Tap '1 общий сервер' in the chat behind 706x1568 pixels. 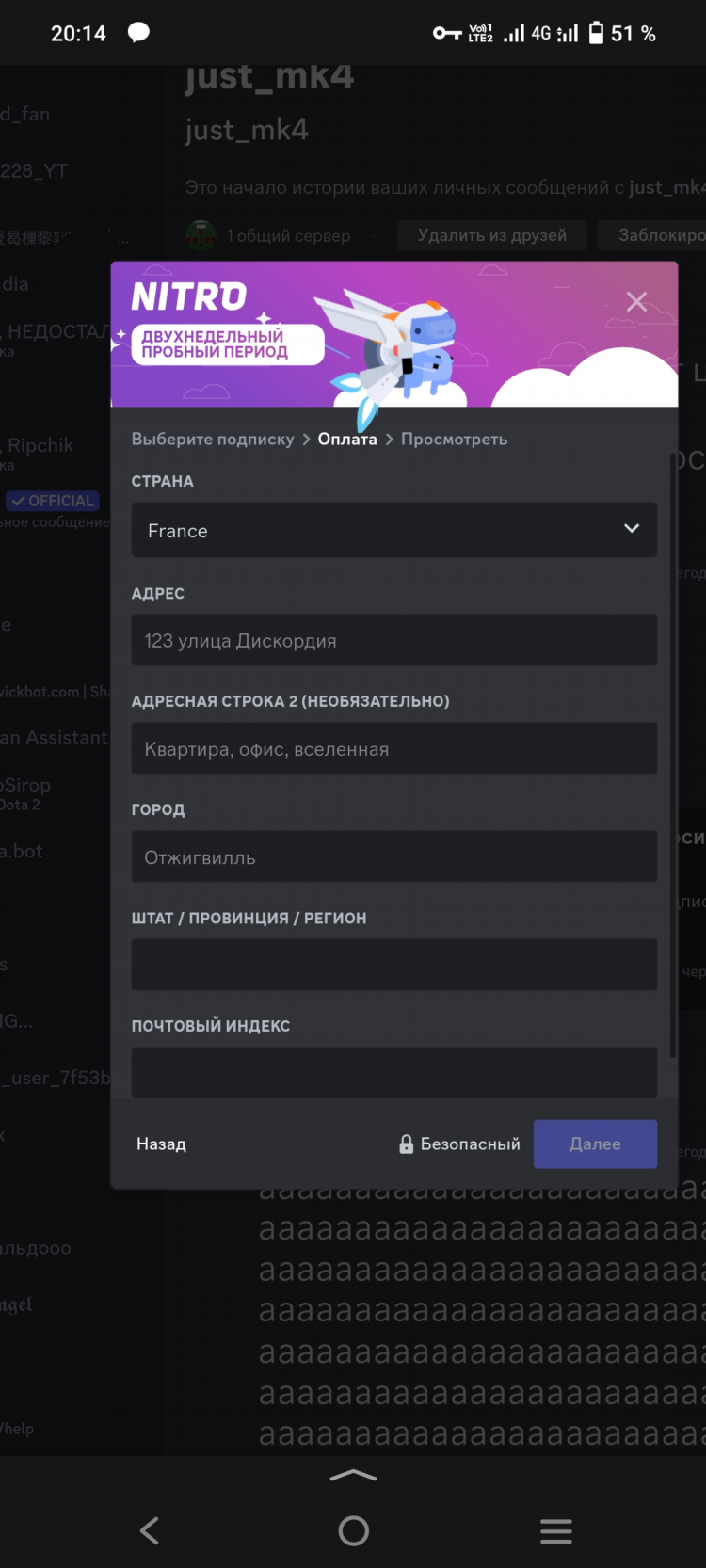pyautogui.click(x=288, y=236)
